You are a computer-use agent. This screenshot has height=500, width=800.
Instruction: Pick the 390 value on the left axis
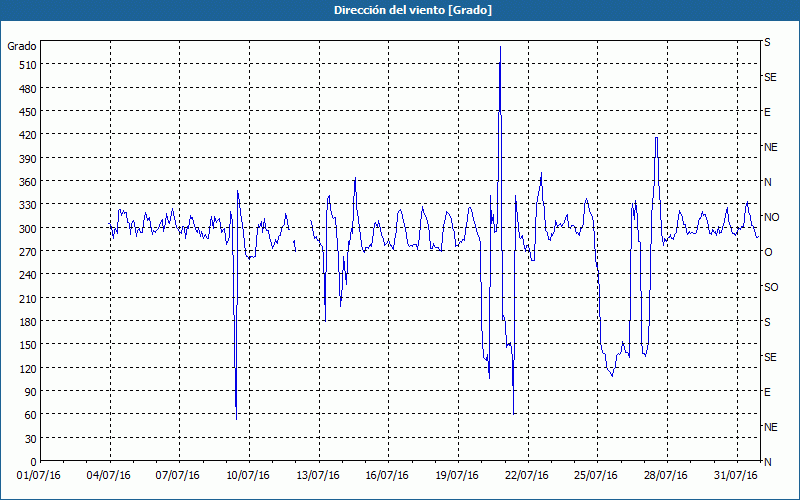(x=29, y=159)
